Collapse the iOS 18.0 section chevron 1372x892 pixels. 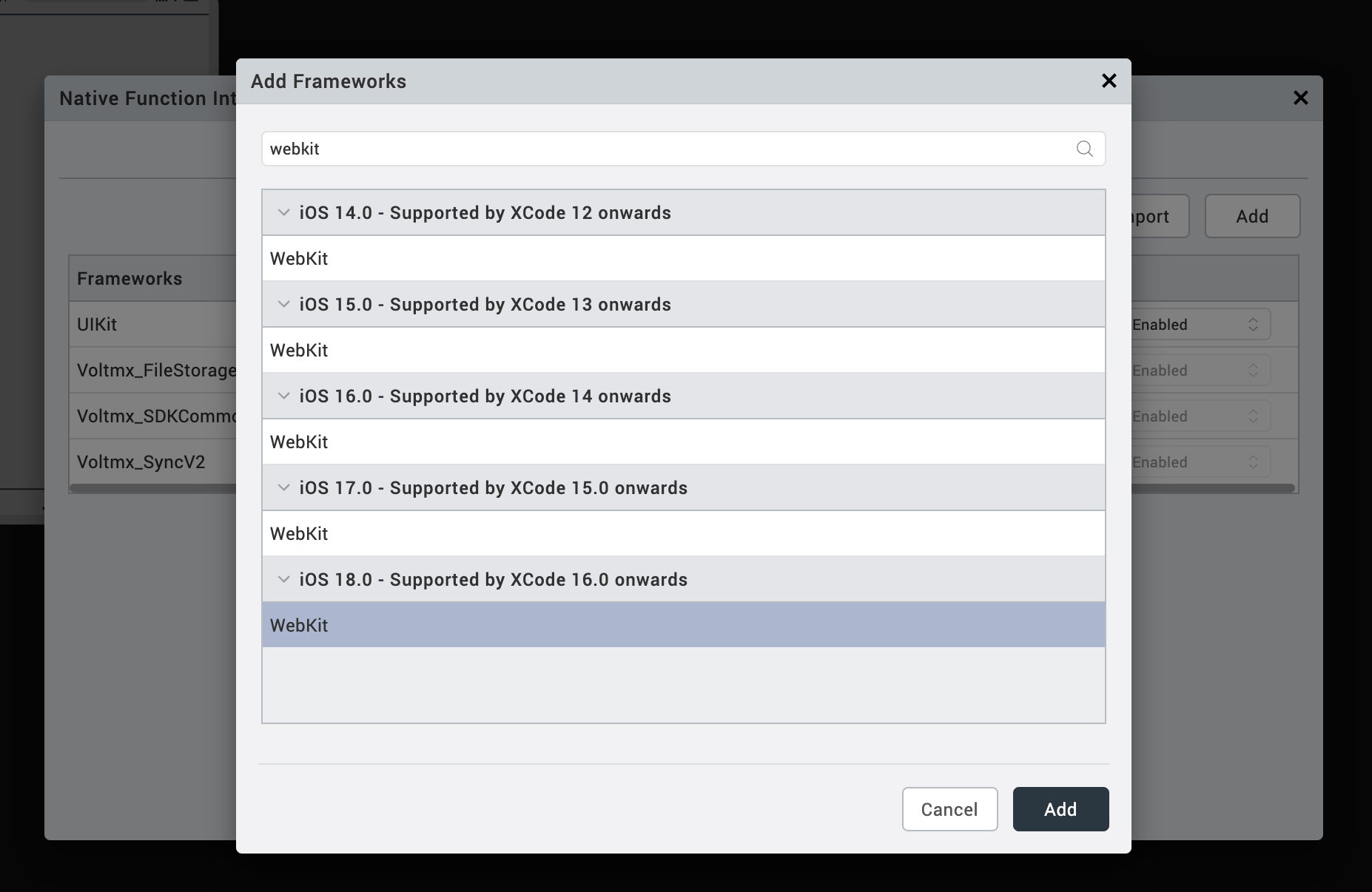[283, 579]
